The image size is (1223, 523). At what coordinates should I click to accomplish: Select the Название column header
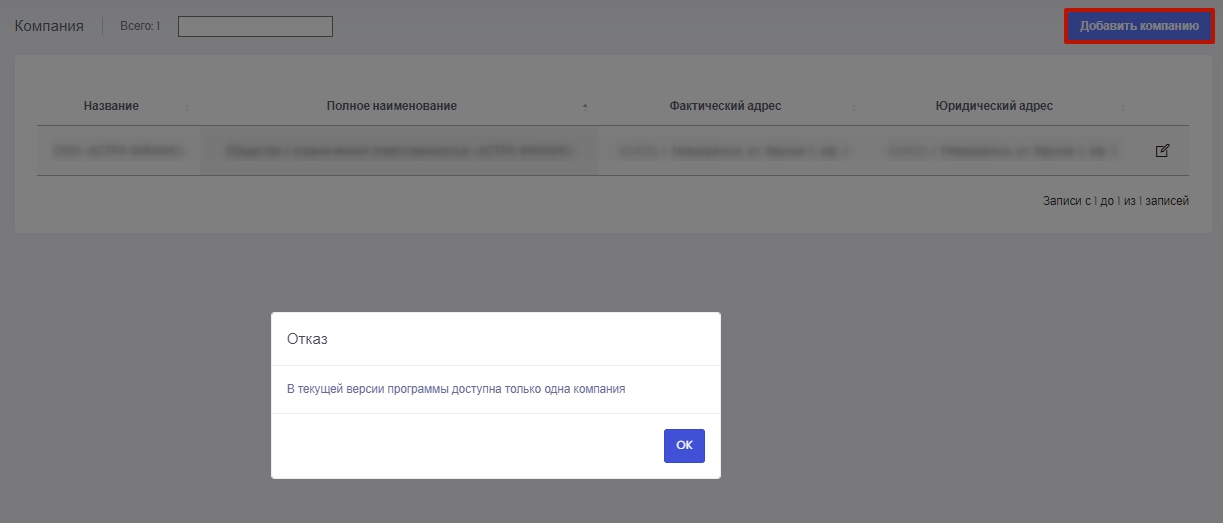tap(111, 106)
